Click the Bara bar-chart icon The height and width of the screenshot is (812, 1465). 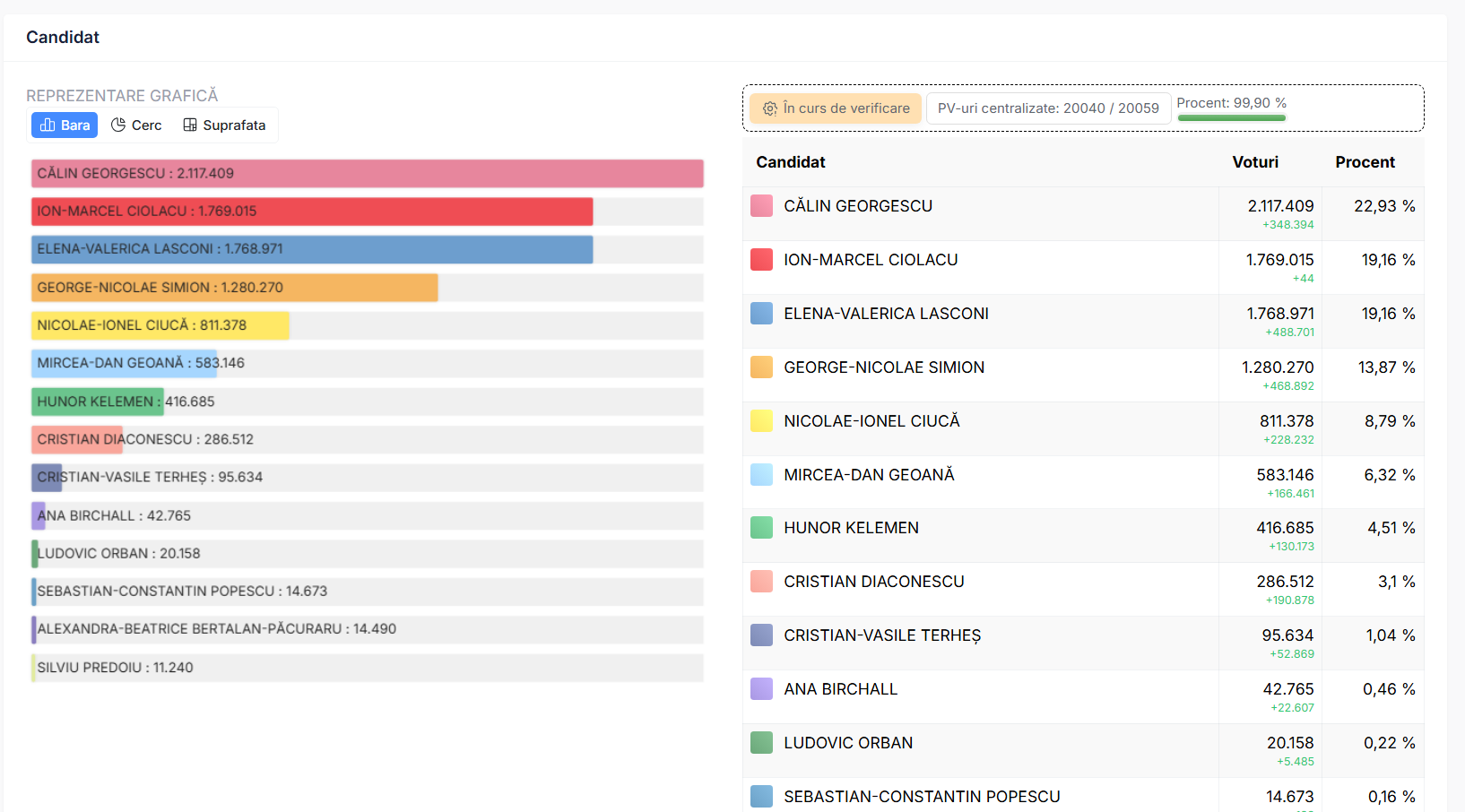pyautogui.click(x=48, y=125)
